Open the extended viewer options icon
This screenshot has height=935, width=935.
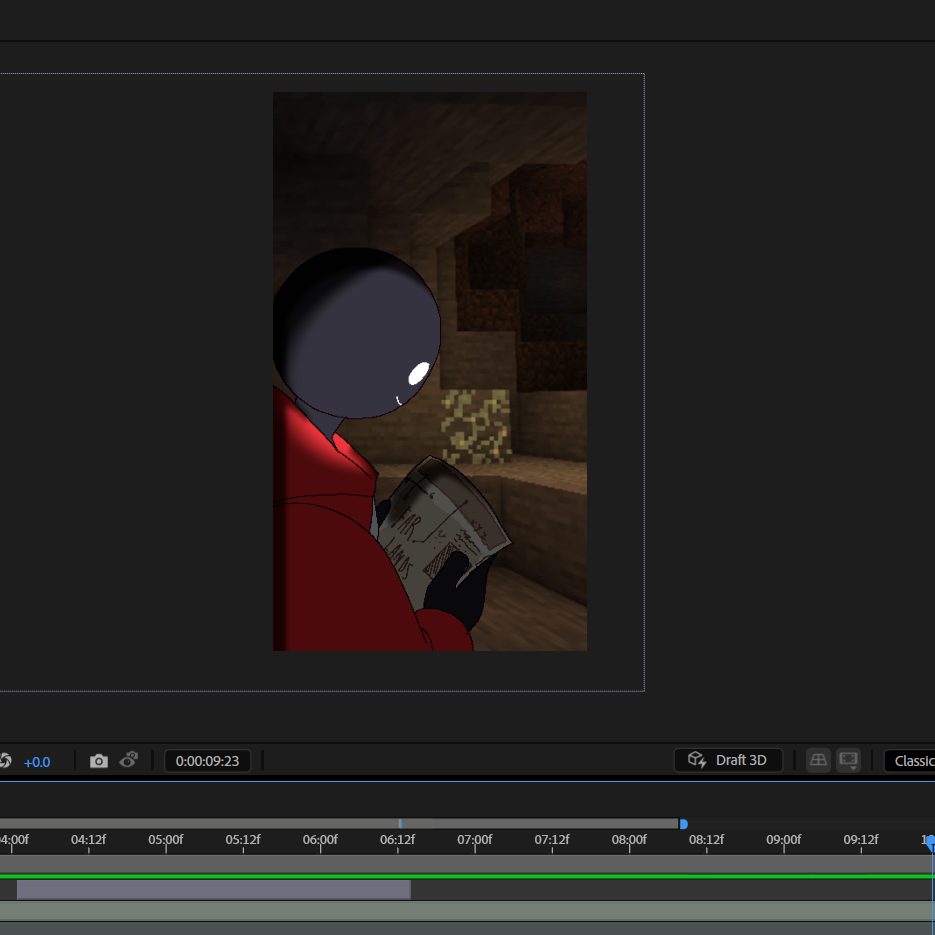[848, 760]
